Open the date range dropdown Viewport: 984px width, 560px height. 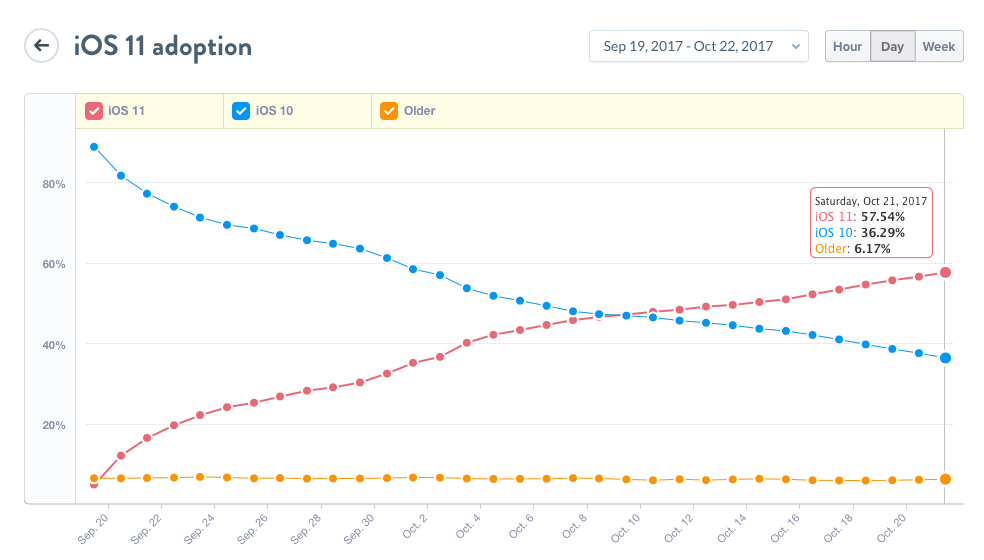[698, 46]
